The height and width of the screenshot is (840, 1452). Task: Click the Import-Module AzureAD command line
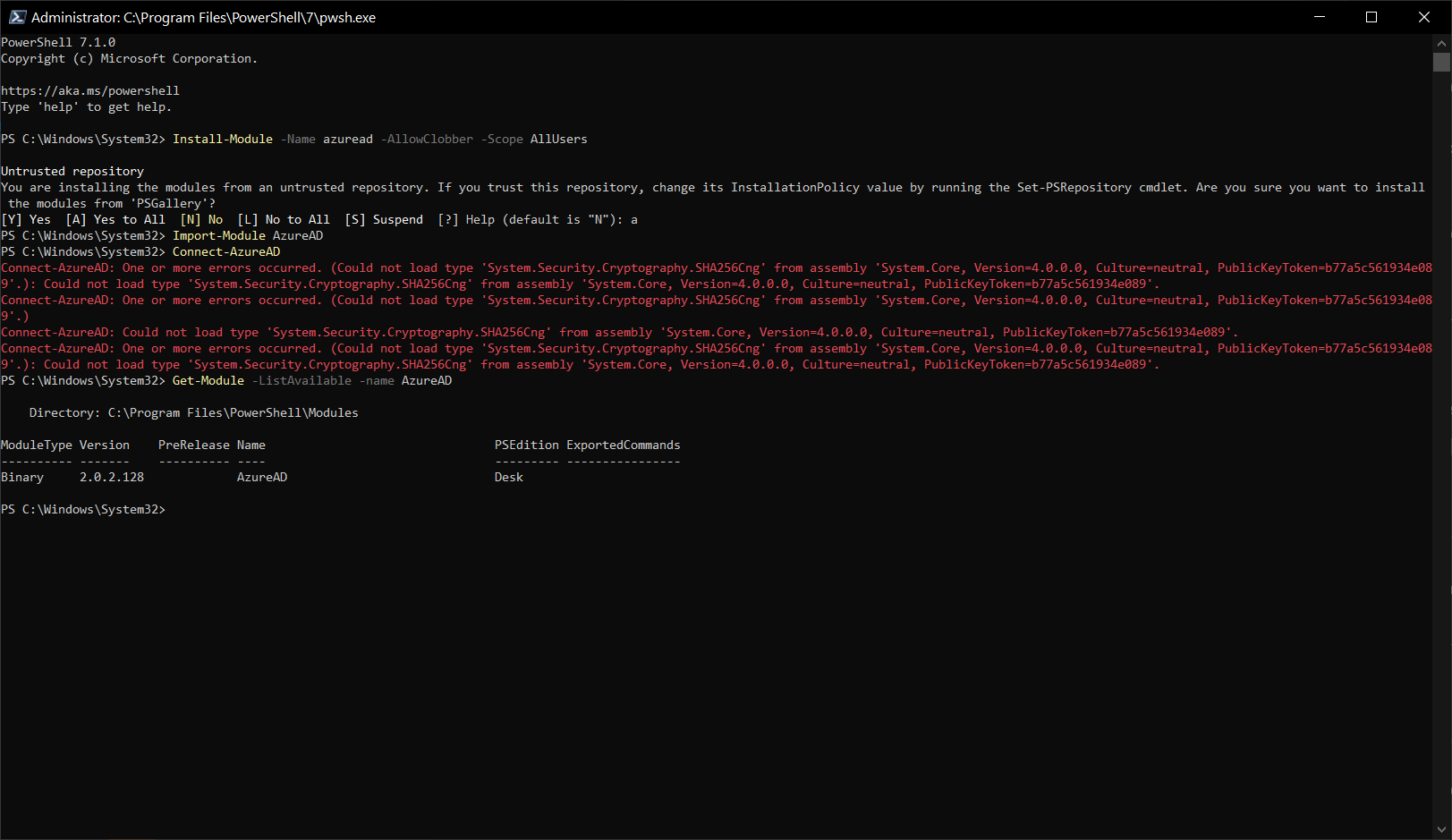pos(248,235)
